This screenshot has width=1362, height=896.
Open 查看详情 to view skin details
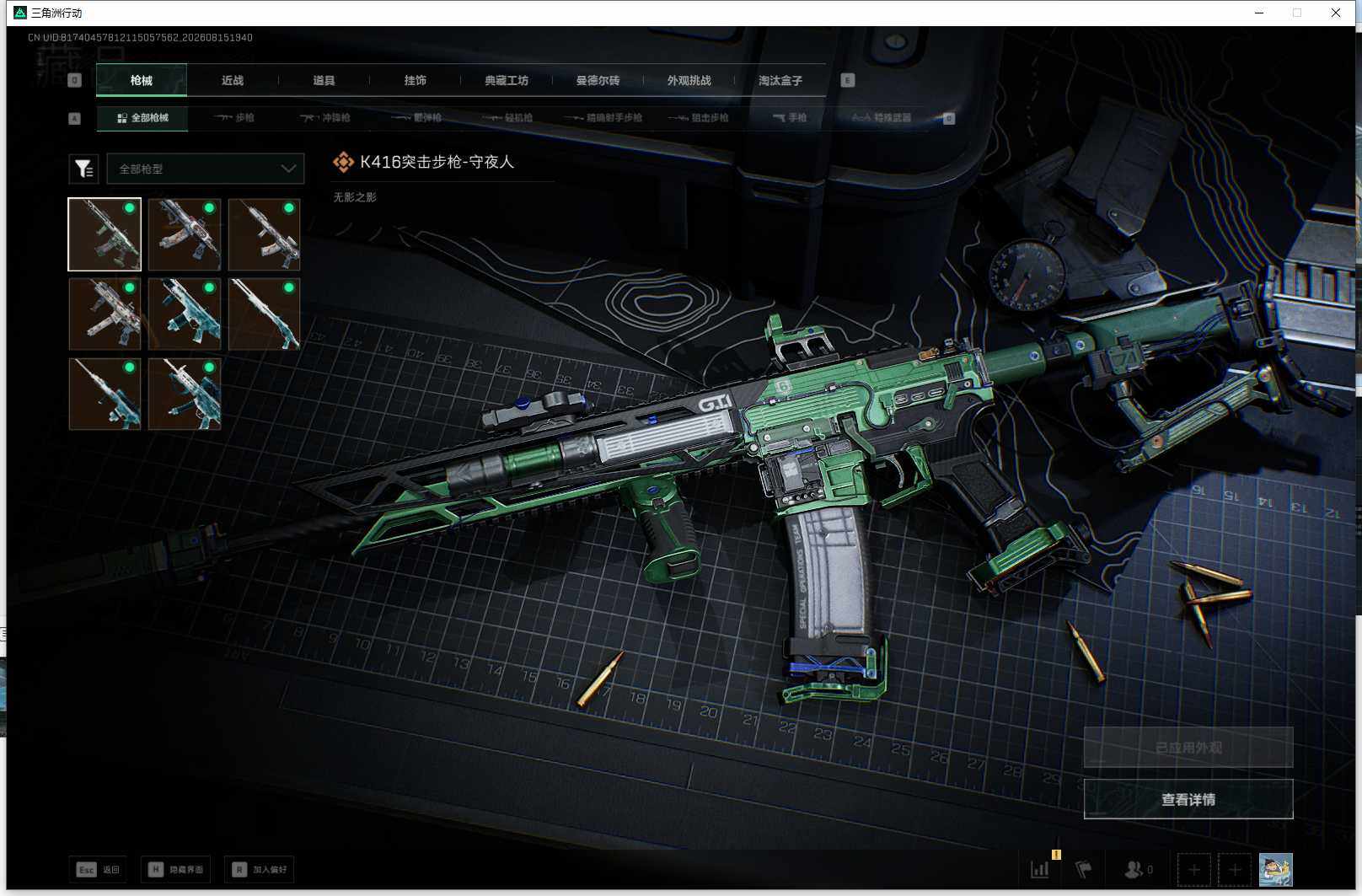1188,799
